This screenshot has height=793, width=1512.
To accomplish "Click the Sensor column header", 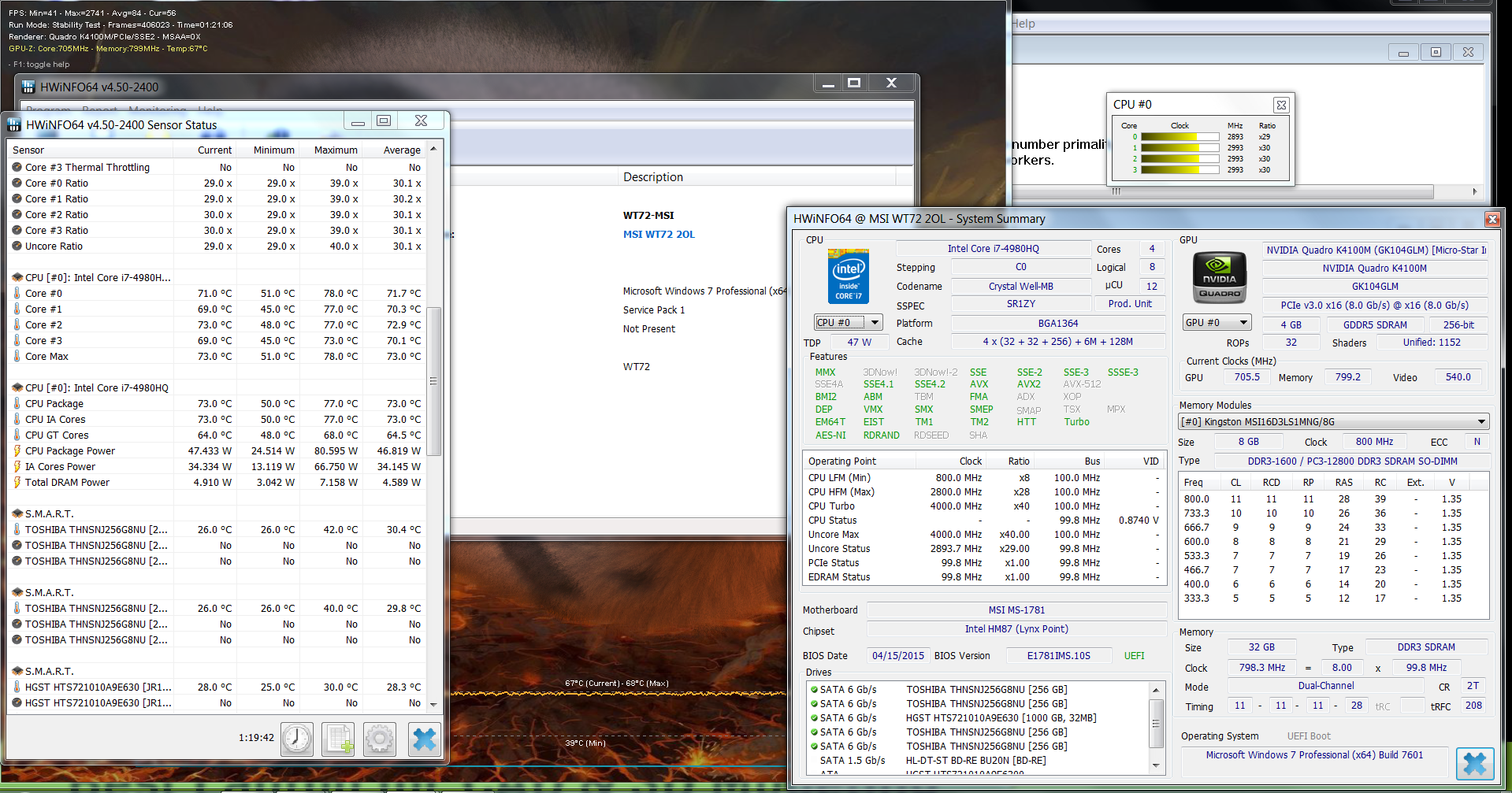I will click(90, 150).
